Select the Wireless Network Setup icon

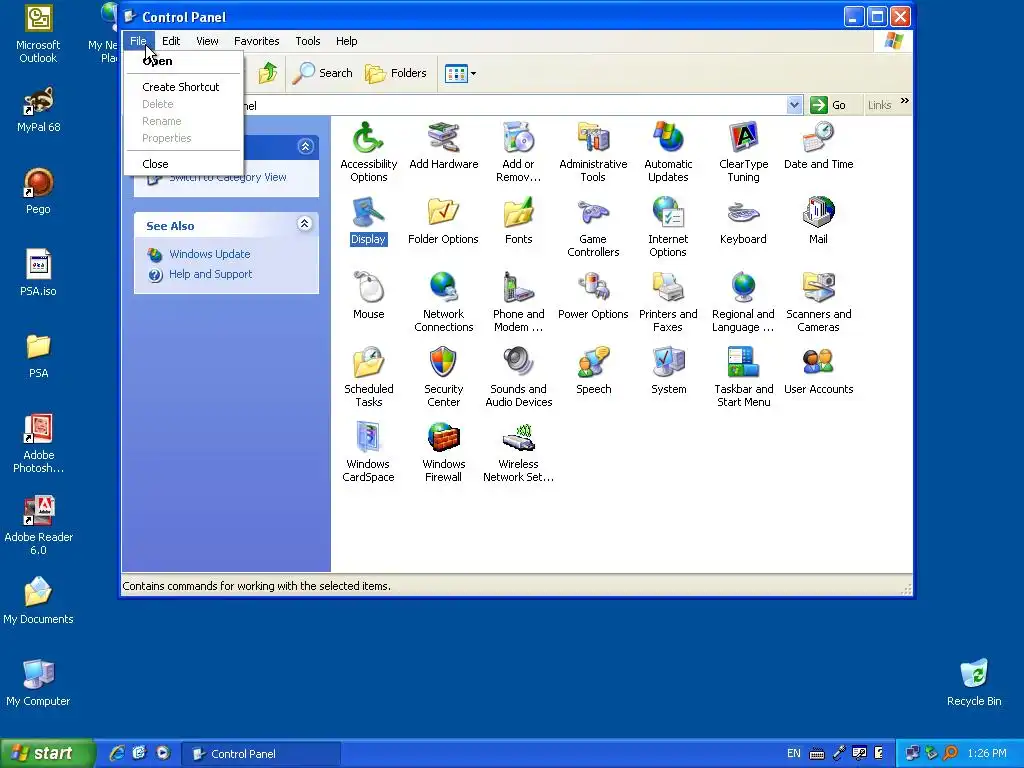click(x=519, y=452)
